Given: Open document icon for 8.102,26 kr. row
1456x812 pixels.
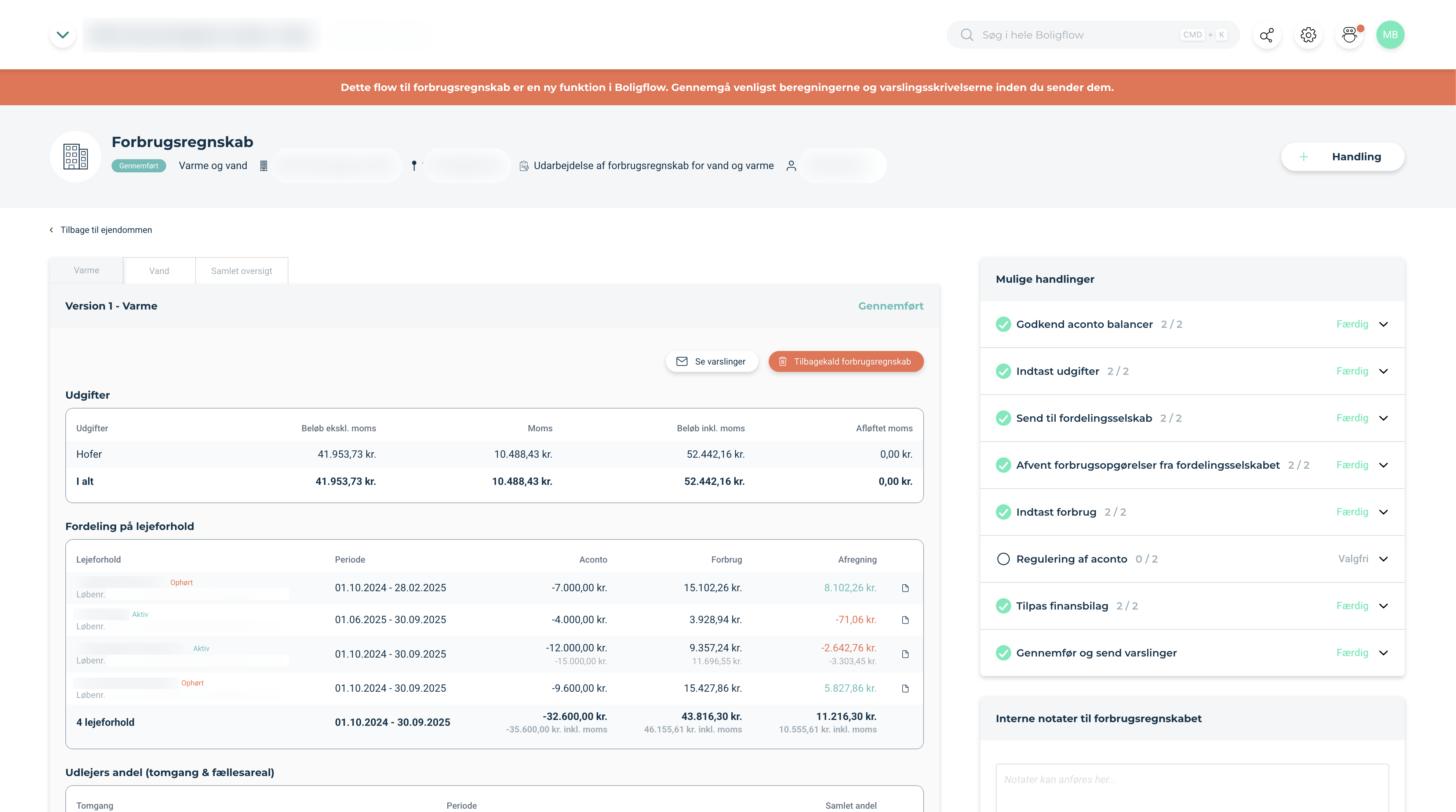Looking at the screenshot, I should [905, 588].
